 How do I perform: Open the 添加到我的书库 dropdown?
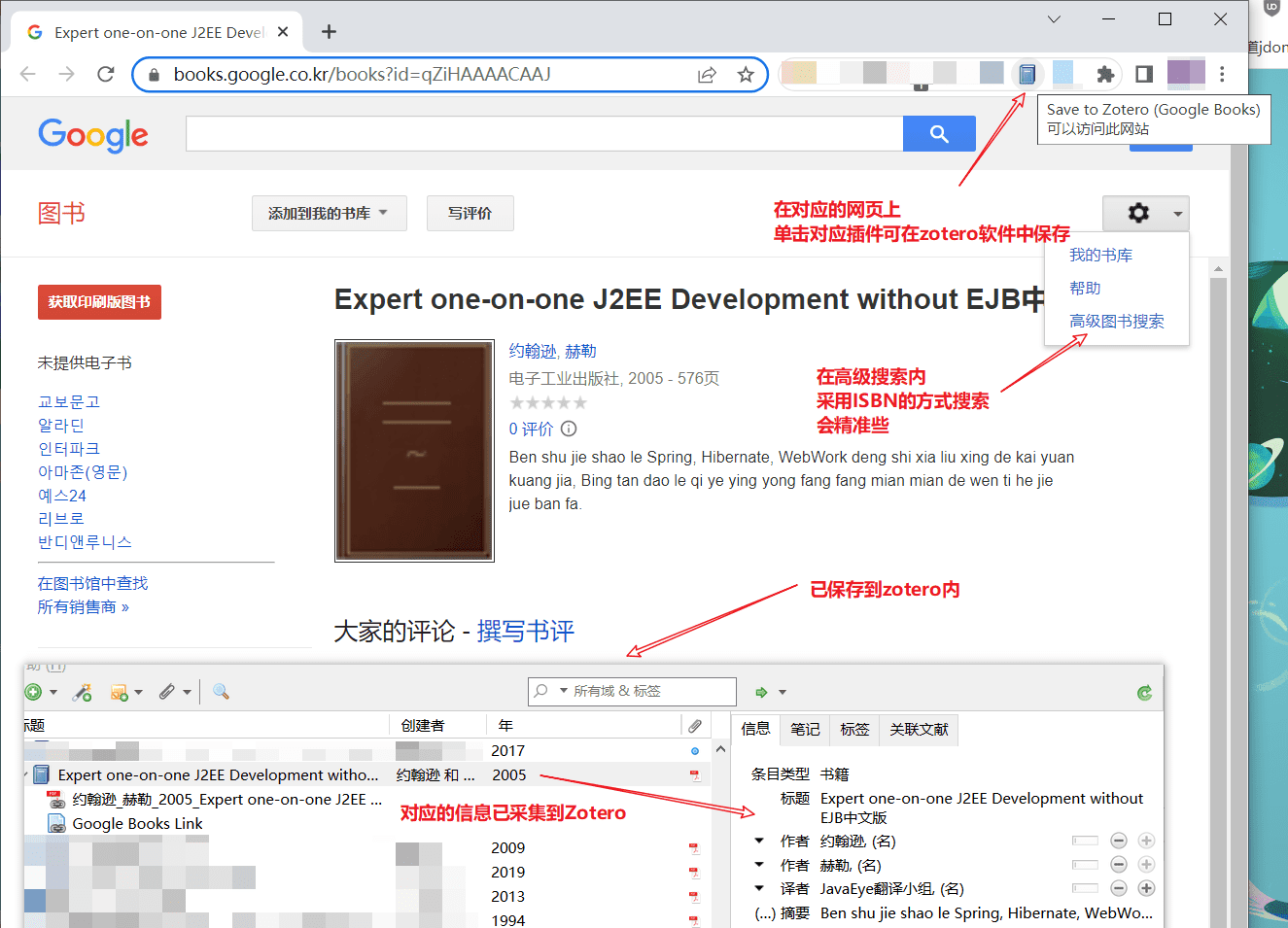329,214
